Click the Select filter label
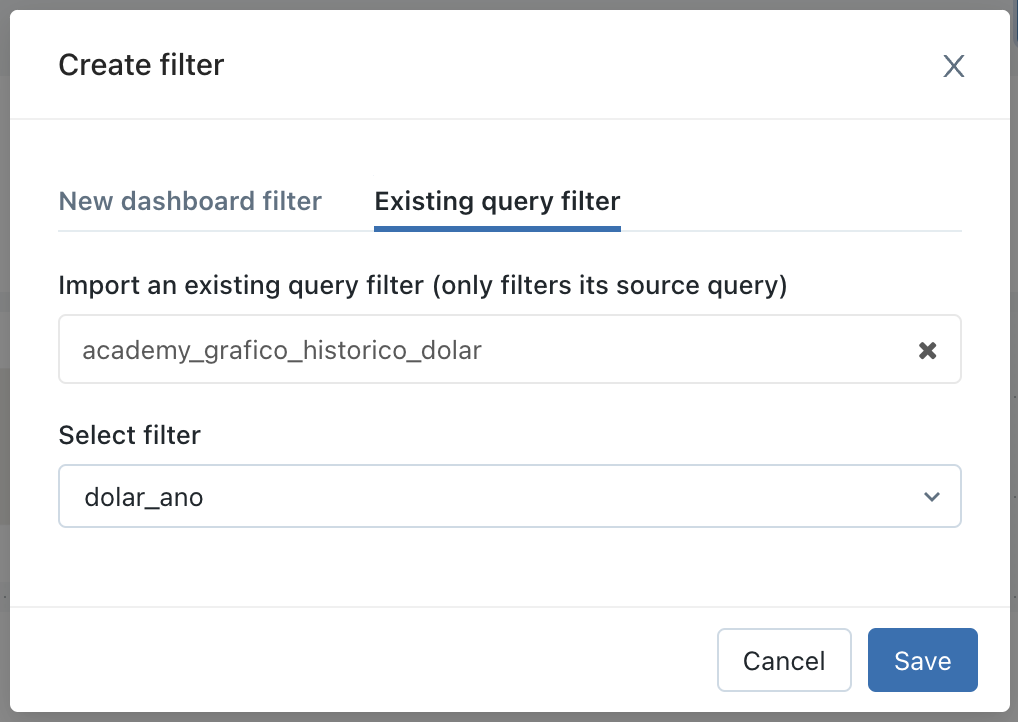Viewport: 1018px width, 722px height. coord(130,435)
